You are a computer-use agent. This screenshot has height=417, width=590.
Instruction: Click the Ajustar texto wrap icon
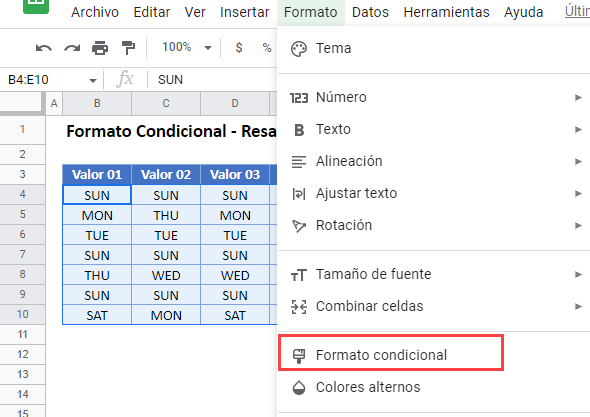pos(299,194)
